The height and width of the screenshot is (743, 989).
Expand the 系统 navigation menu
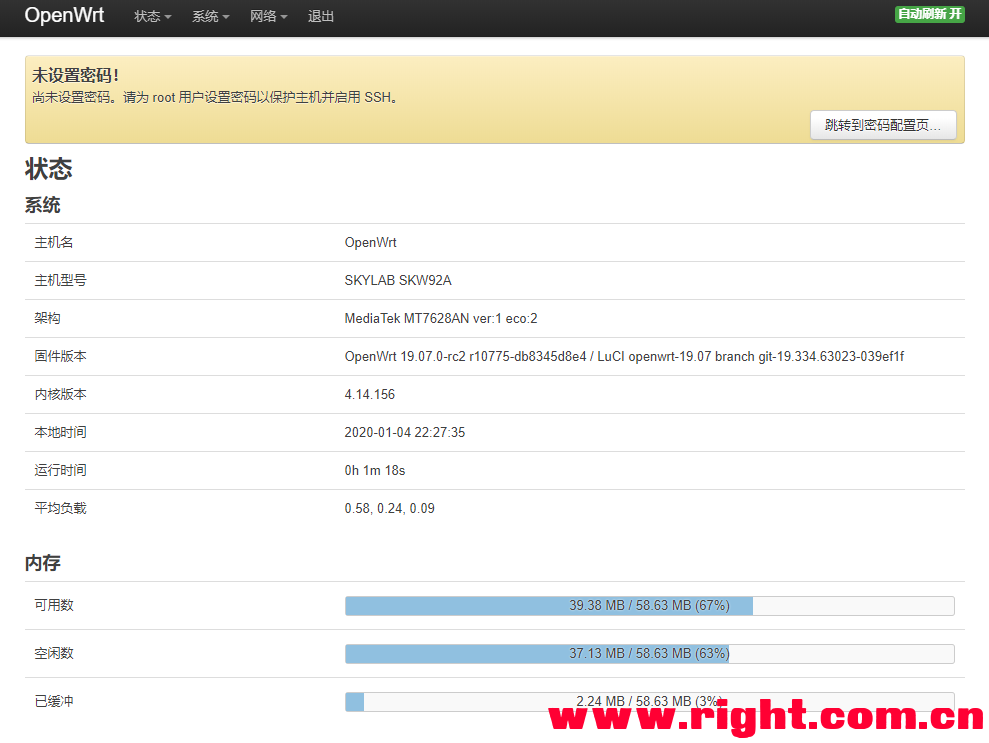pos(210,17)
